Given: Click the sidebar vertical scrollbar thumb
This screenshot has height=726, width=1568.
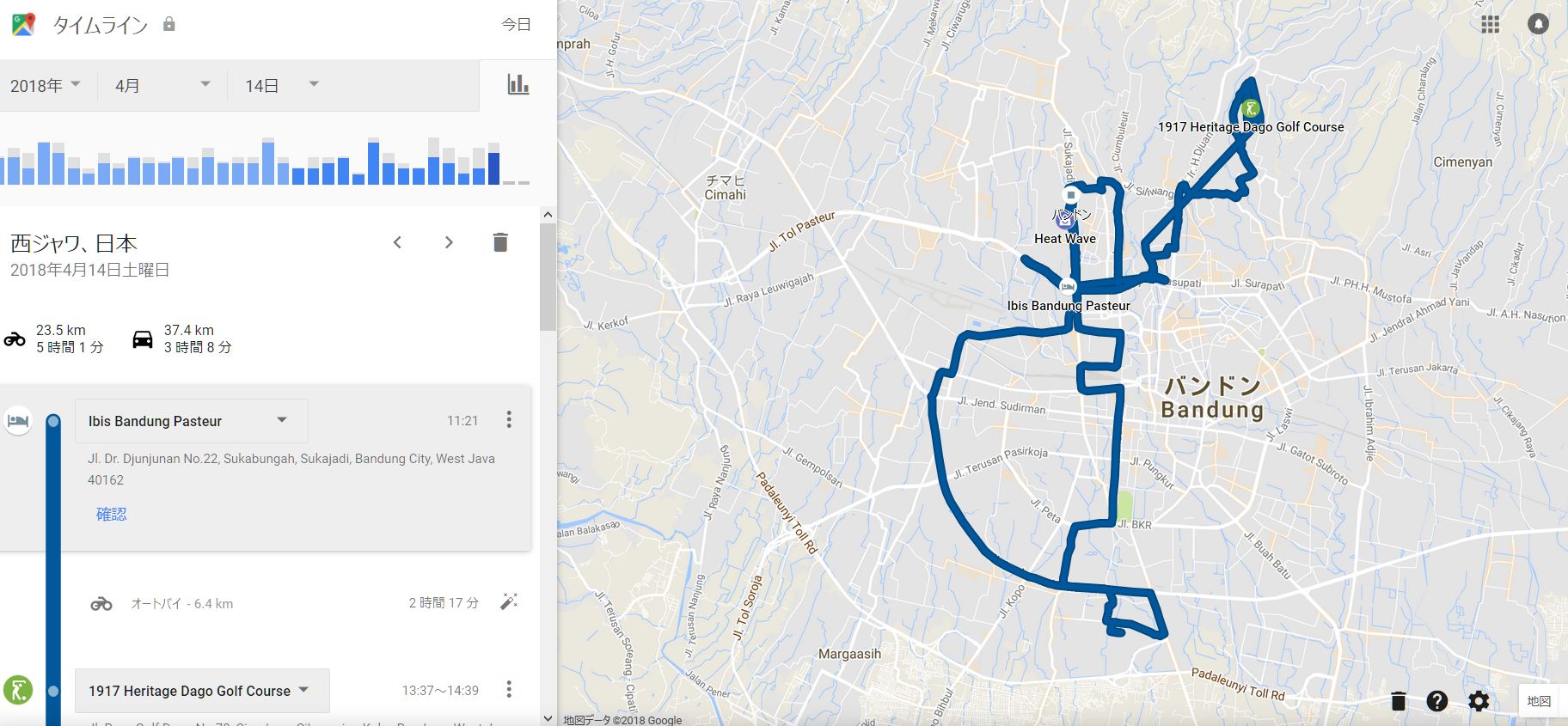Looking at the screenshot, I should 548,277.
